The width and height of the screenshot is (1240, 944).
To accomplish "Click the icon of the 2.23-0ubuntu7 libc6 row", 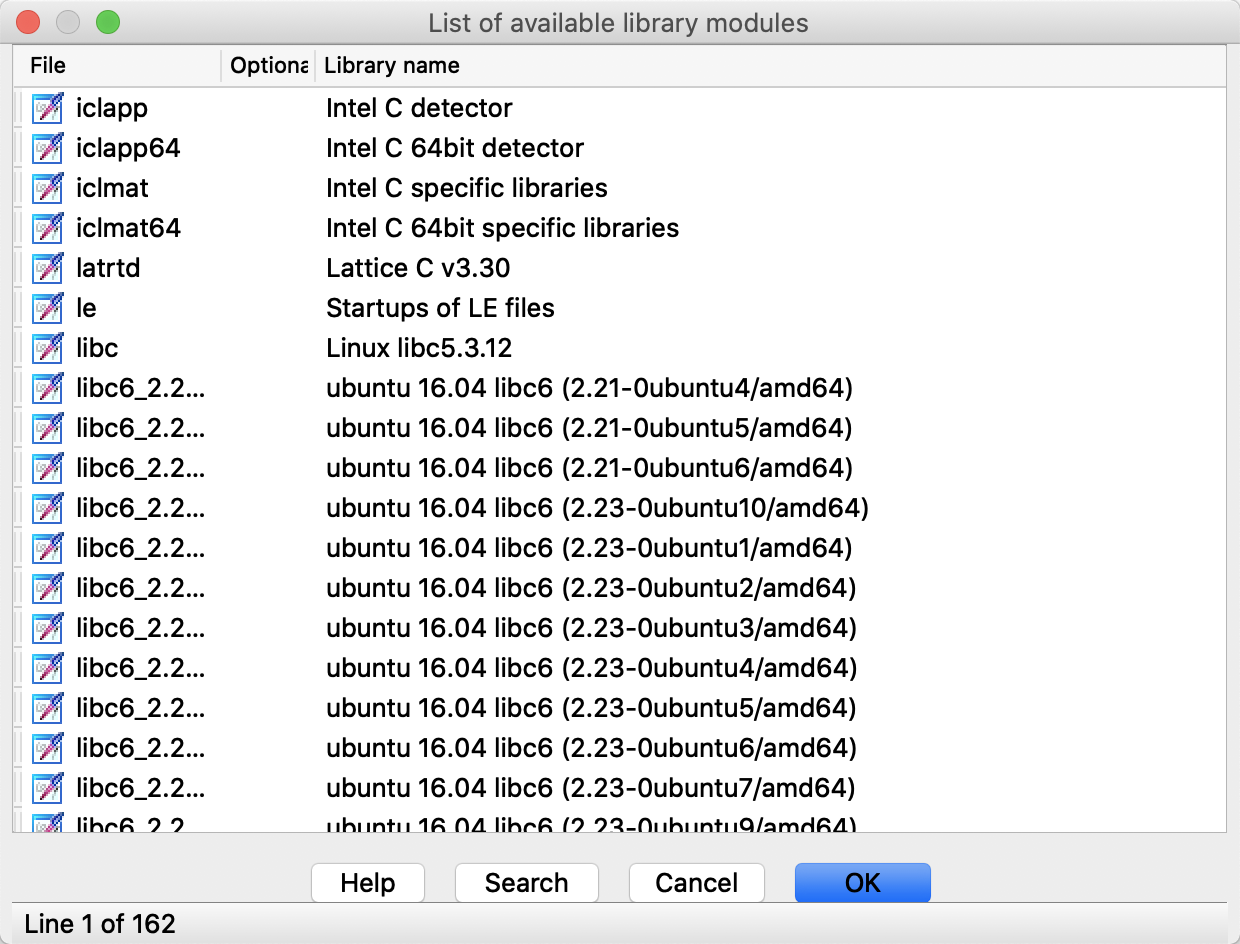I will point(47,788).
